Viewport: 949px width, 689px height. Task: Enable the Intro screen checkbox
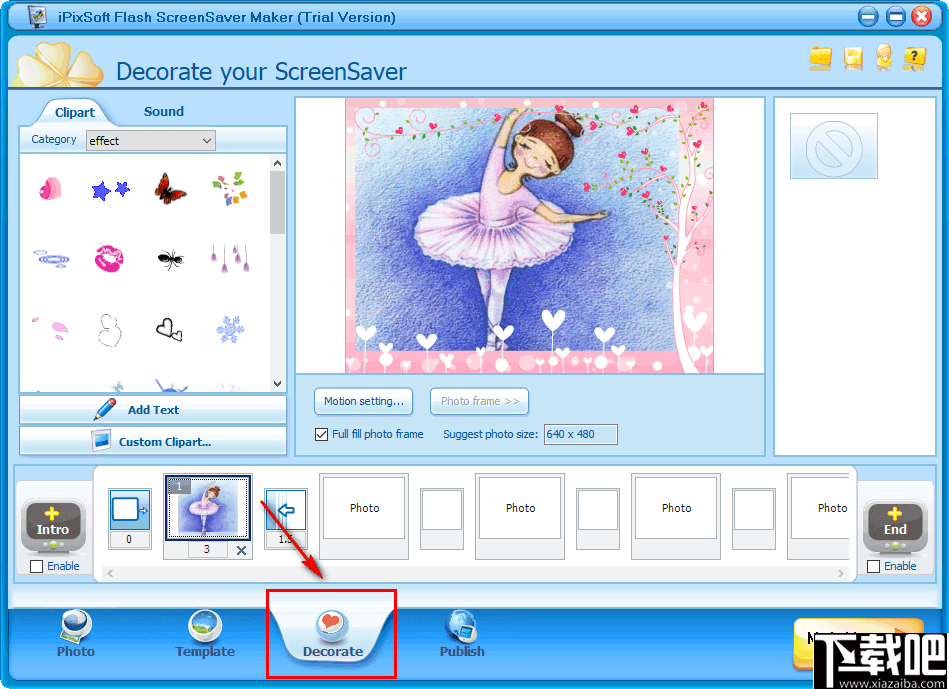point(35,566)
